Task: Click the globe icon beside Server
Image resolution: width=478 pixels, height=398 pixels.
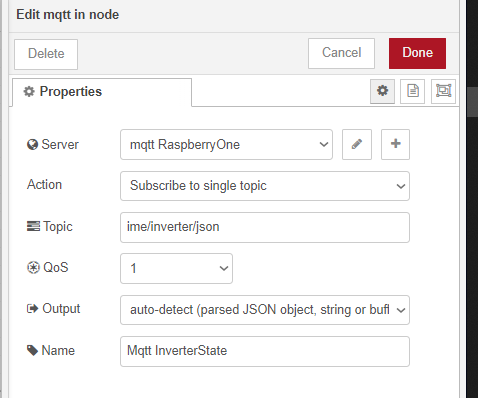Action: pyautogui.click(x=32, y=145)
